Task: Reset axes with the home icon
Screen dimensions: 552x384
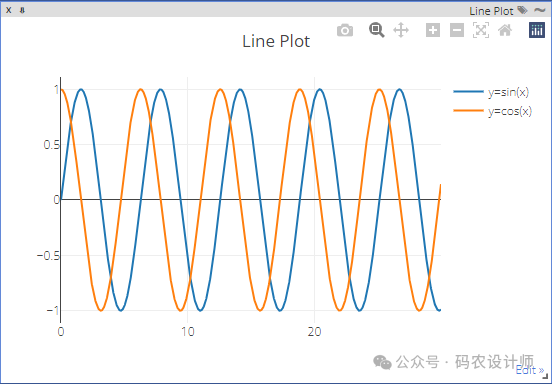Action: pos(505,30)
